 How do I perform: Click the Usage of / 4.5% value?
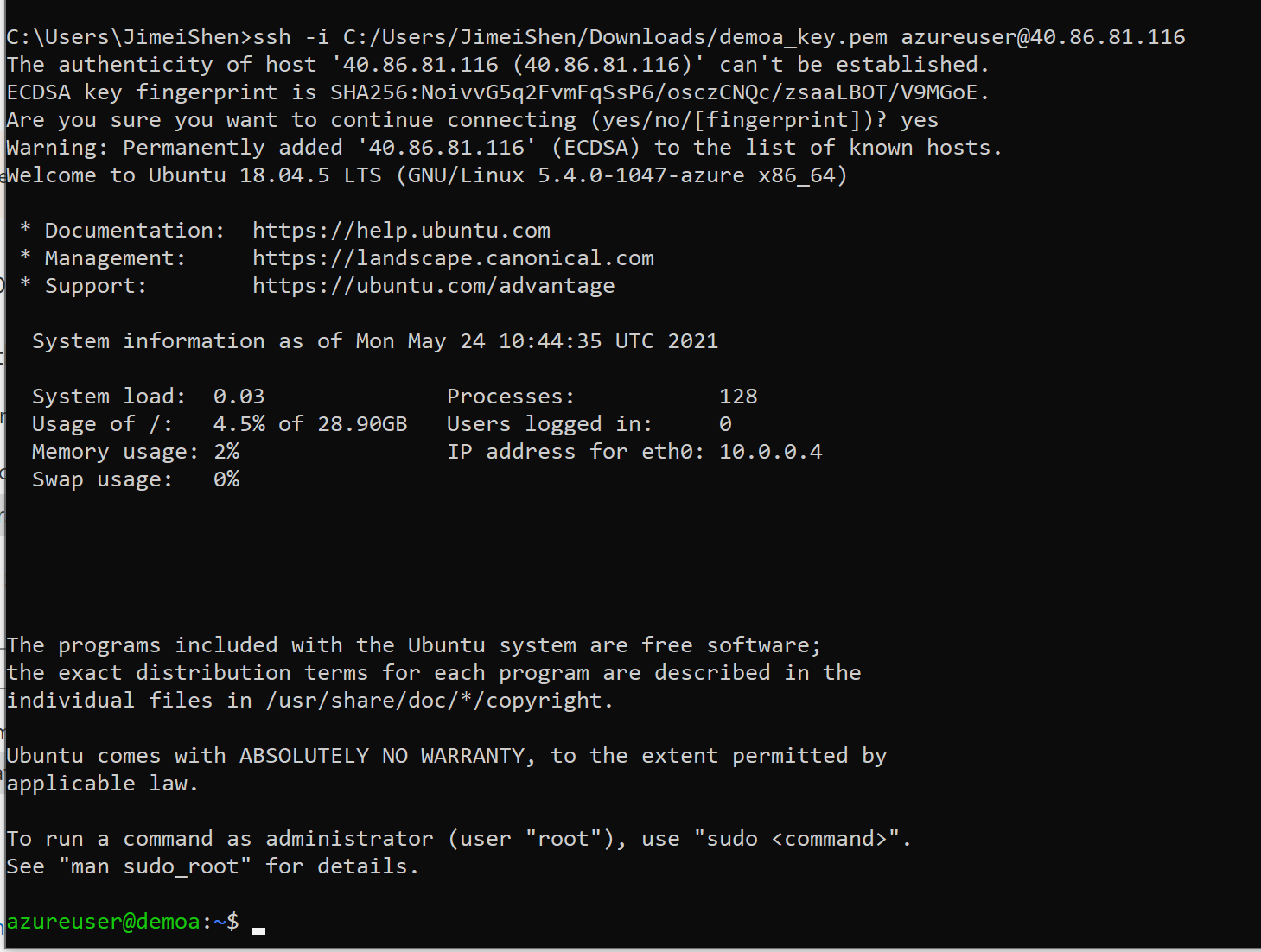(239, 424)
